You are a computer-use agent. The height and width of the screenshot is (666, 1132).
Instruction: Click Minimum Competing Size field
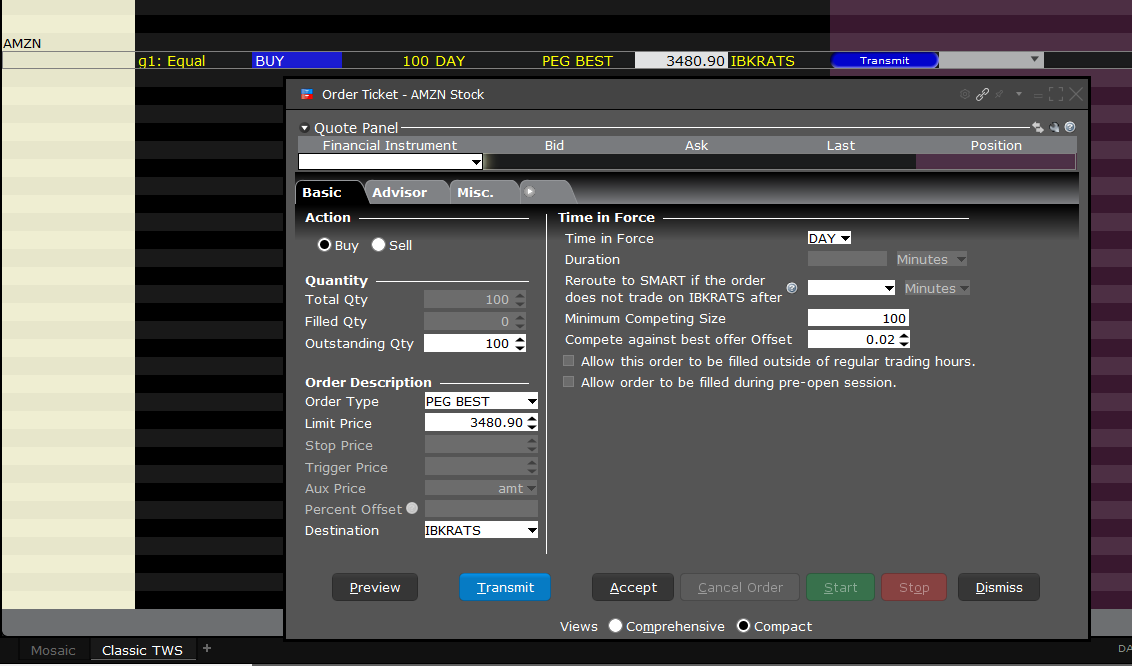858,318
